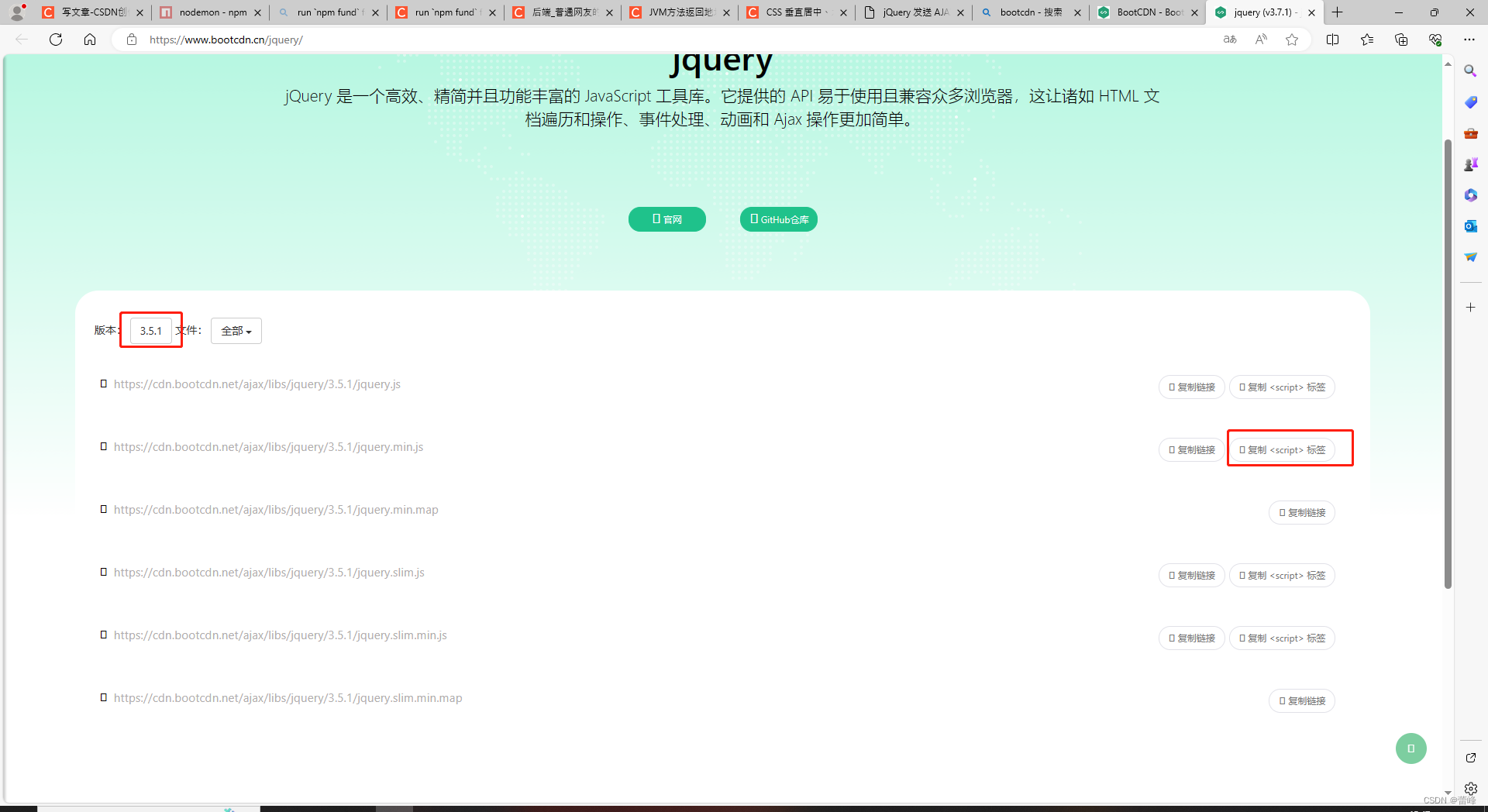Open sidebar settings gear

pos(1470,788)
